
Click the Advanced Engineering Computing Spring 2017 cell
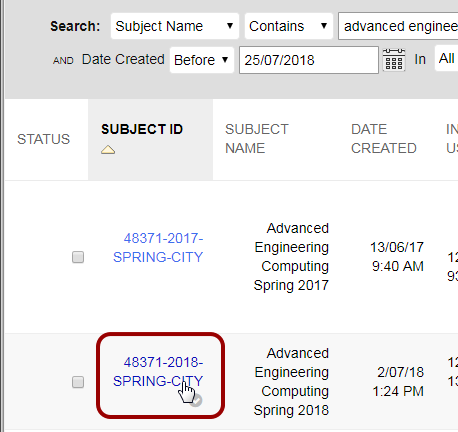click(291, 257)
